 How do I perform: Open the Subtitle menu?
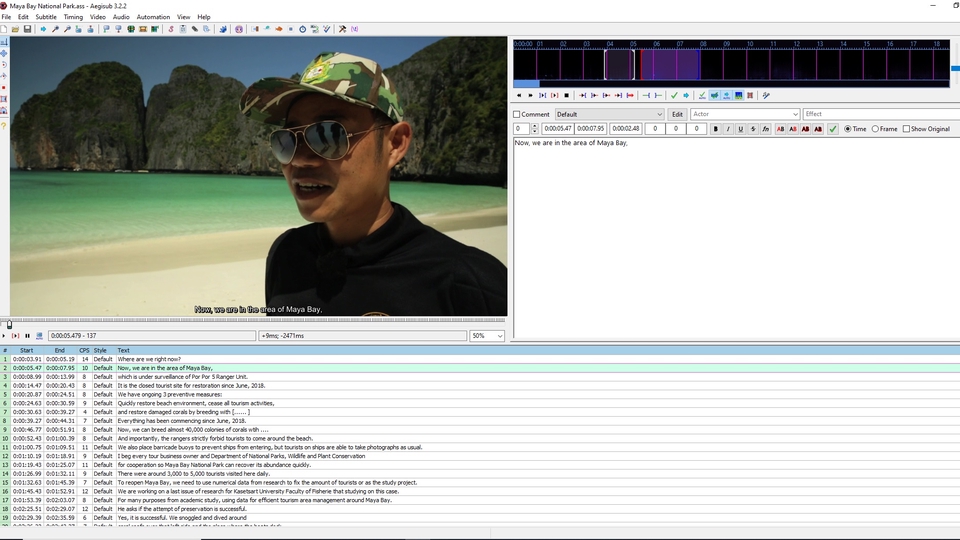coord(46,17)
